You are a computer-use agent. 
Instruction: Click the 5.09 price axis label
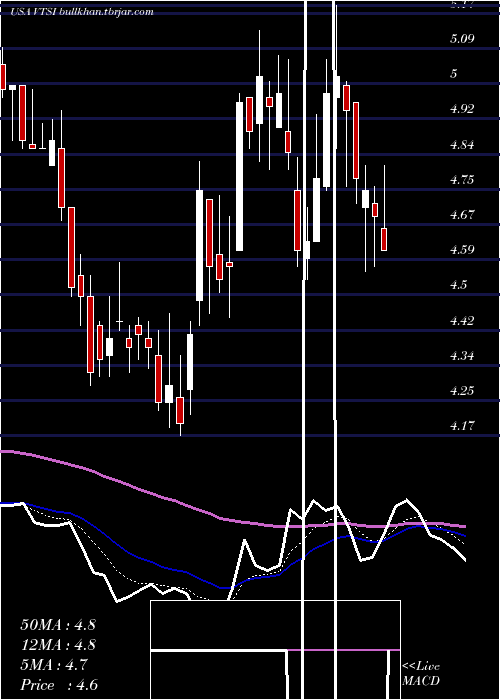click(x=462, y=38)
